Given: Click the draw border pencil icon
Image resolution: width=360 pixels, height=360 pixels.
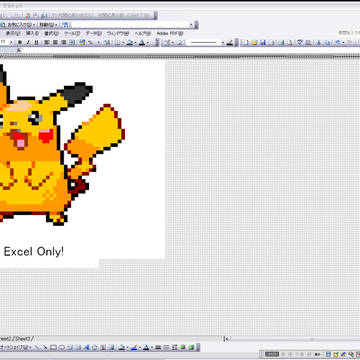Looking at the screenshot, I should point(167,42).
